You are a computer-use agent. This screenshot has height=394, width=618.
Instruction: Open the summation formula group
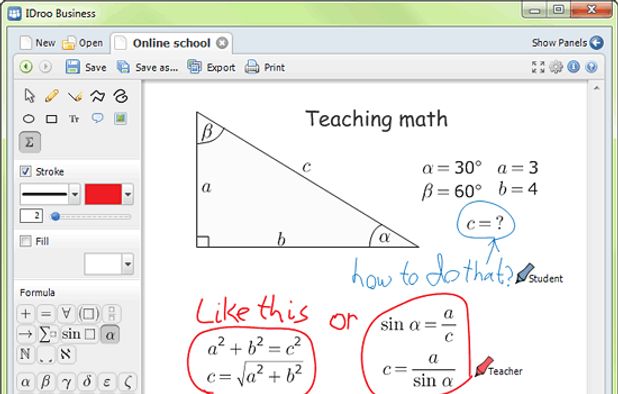click(x=47, y=334)
